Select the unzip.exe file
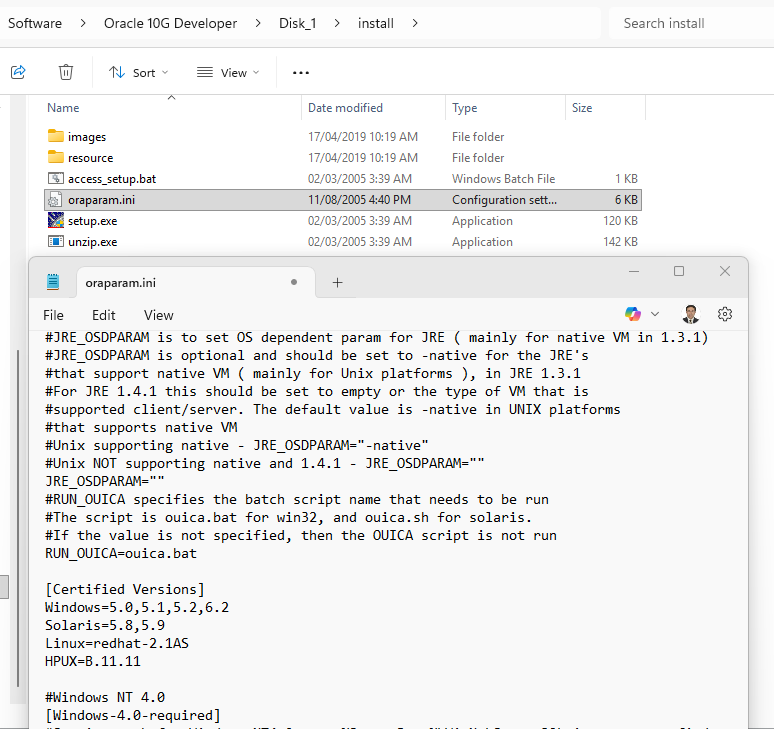774x729 pixels. point(91,242)
